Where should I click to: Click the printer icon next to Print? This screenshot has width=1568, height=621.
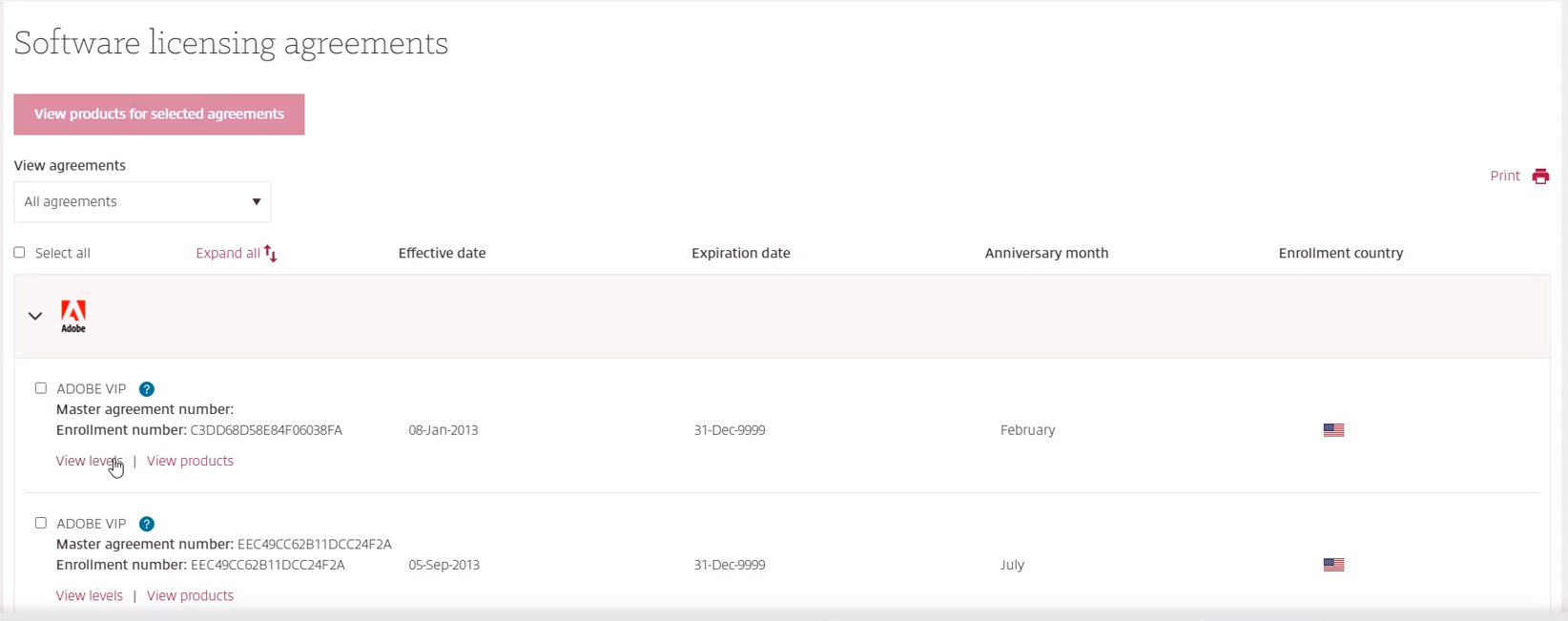click(1540, 176)
